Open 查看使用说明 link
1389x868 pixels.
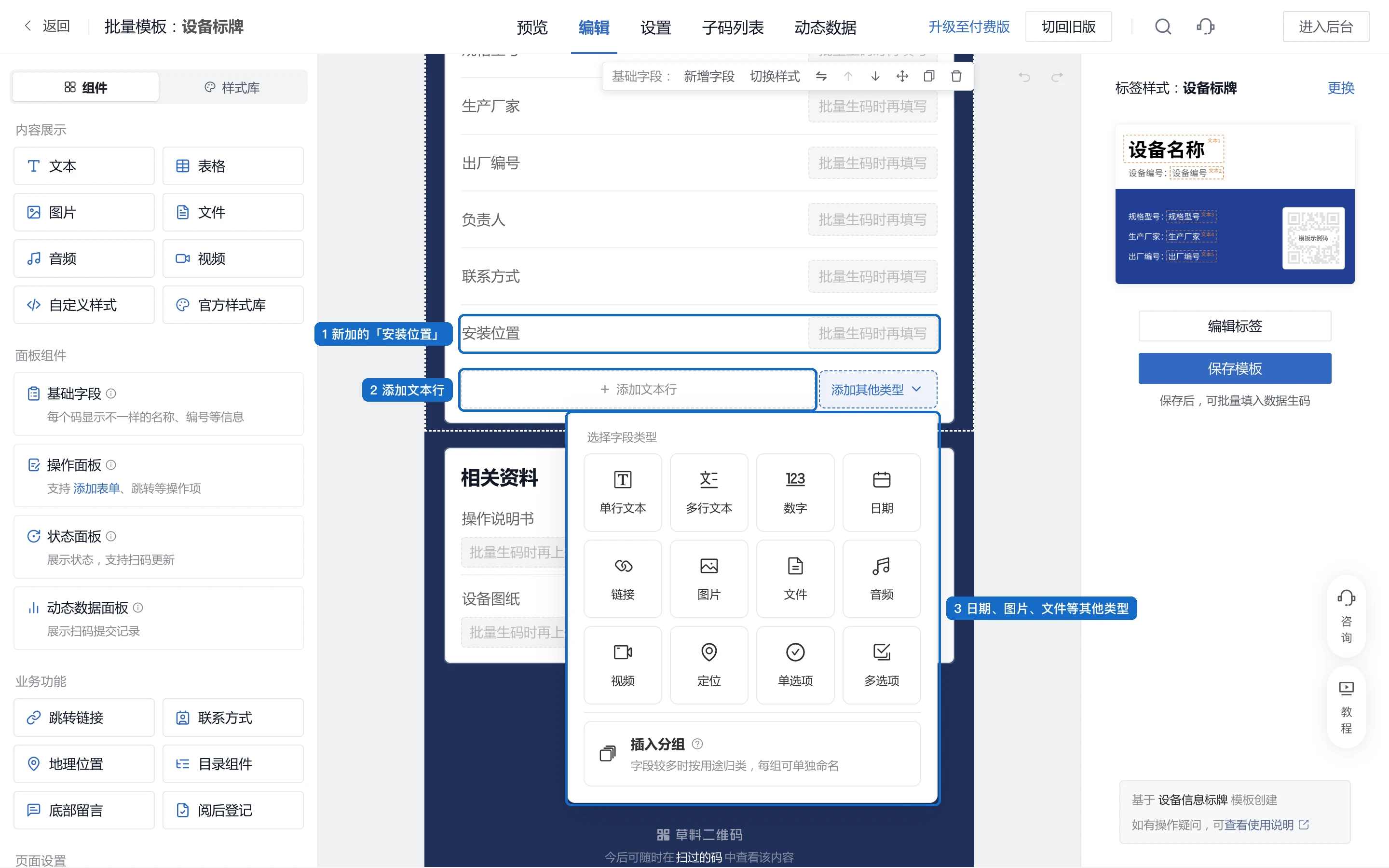[x=1266, y=825]
